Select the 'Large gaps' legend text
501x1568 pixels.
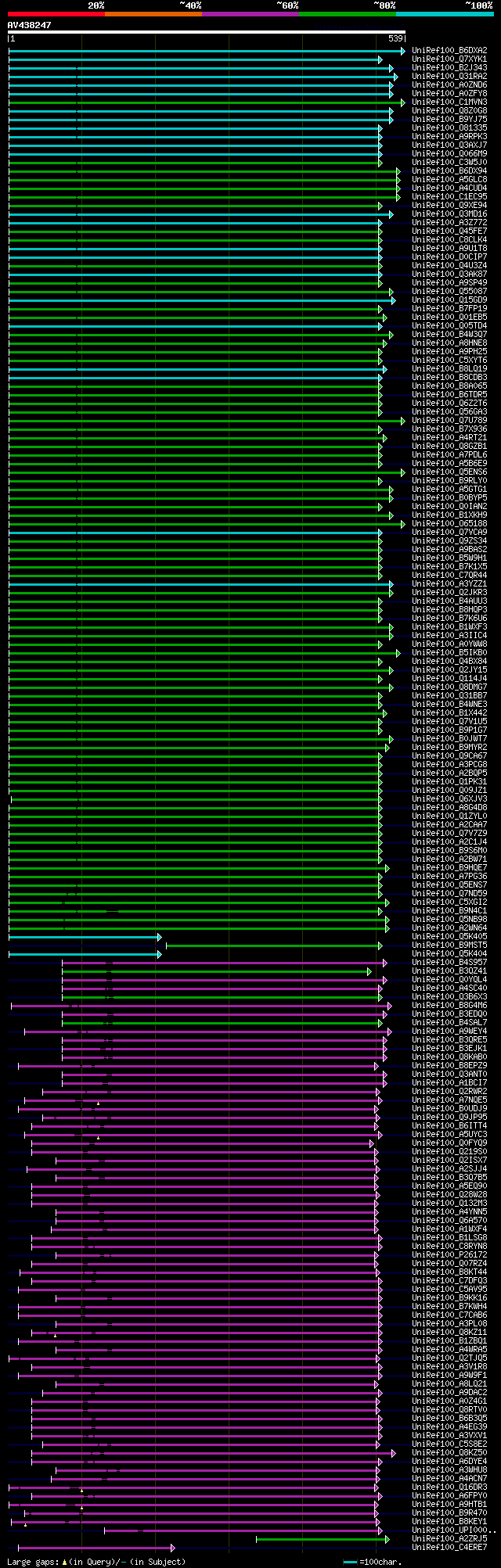(x=33, y=1562)
